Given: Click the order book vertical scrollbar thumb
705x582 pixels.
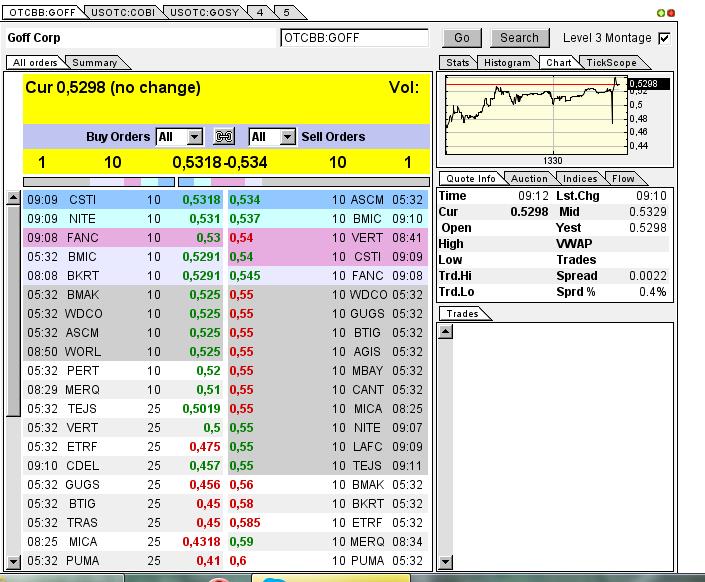Looking at the screenshot, I should [x=13, y=311].
